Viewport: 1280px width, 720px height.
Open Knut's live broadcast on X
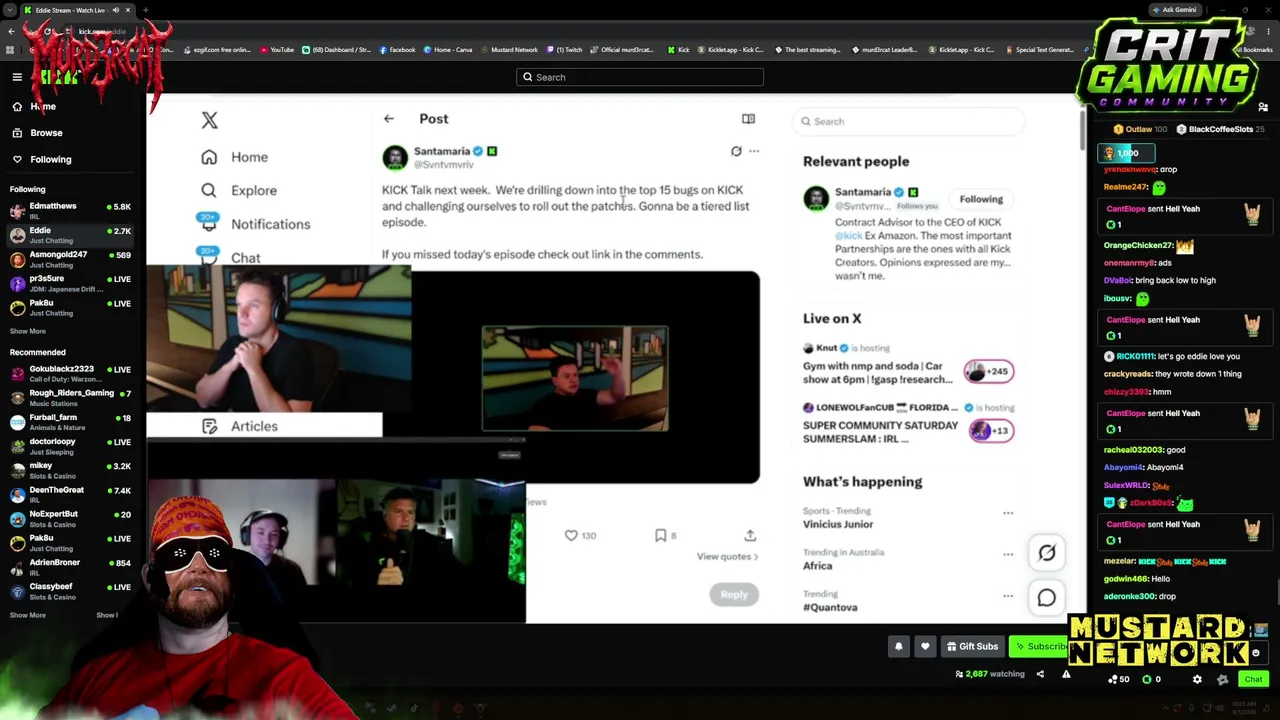point(909,364)
